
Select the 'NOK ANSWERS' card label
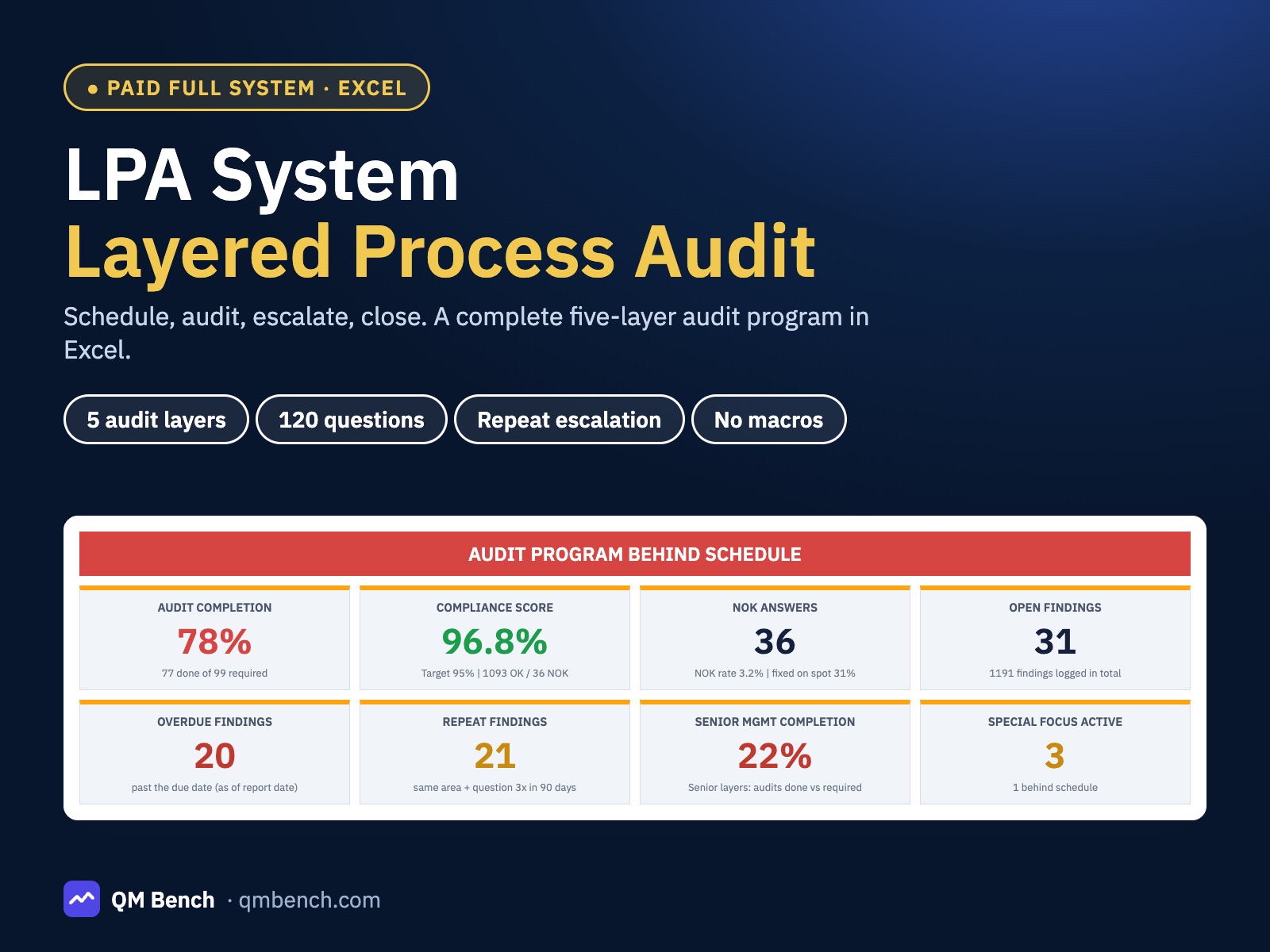775,608
